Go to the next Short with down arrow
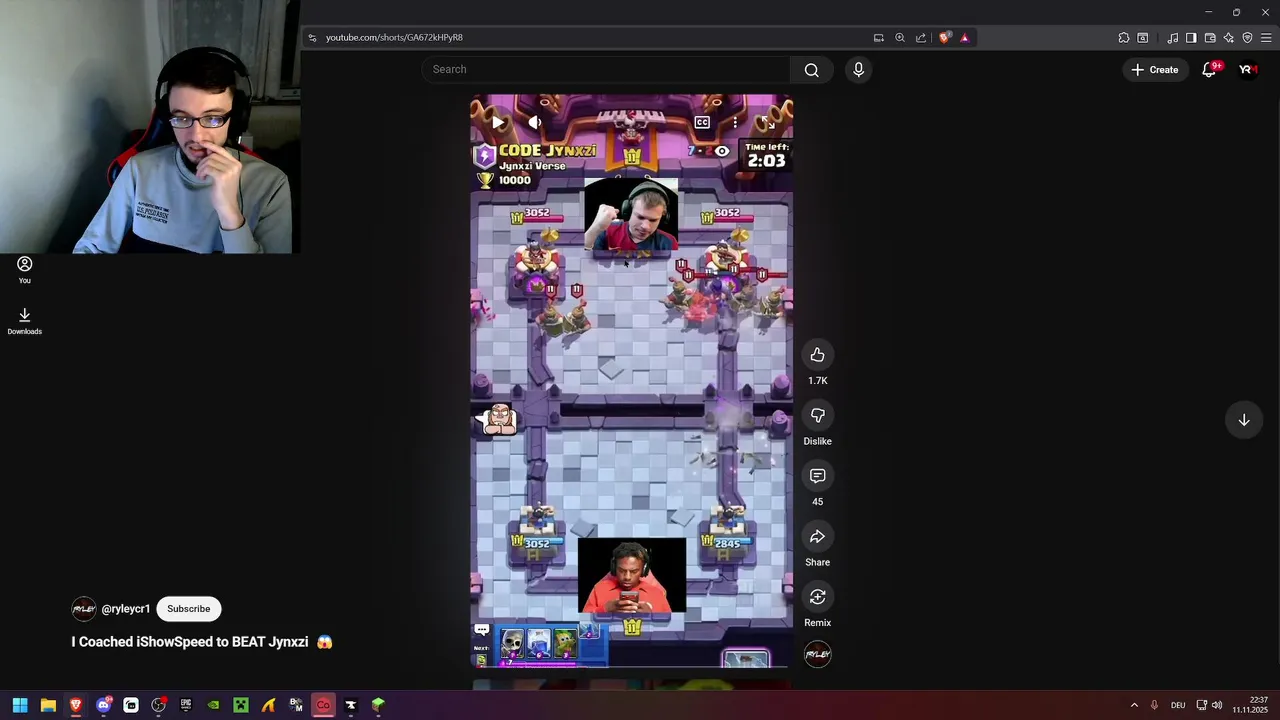The height and width of the screenshot is (720, 1280). [x=1244, y=420]
